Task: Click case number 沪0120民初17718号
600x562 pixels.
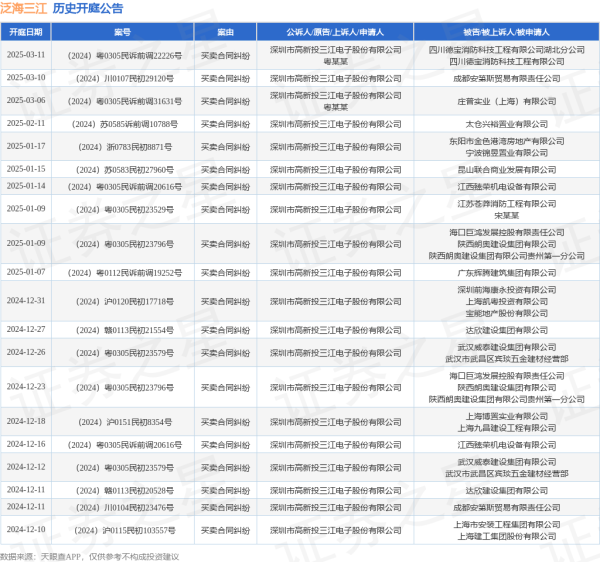Action: pos(125,301)
